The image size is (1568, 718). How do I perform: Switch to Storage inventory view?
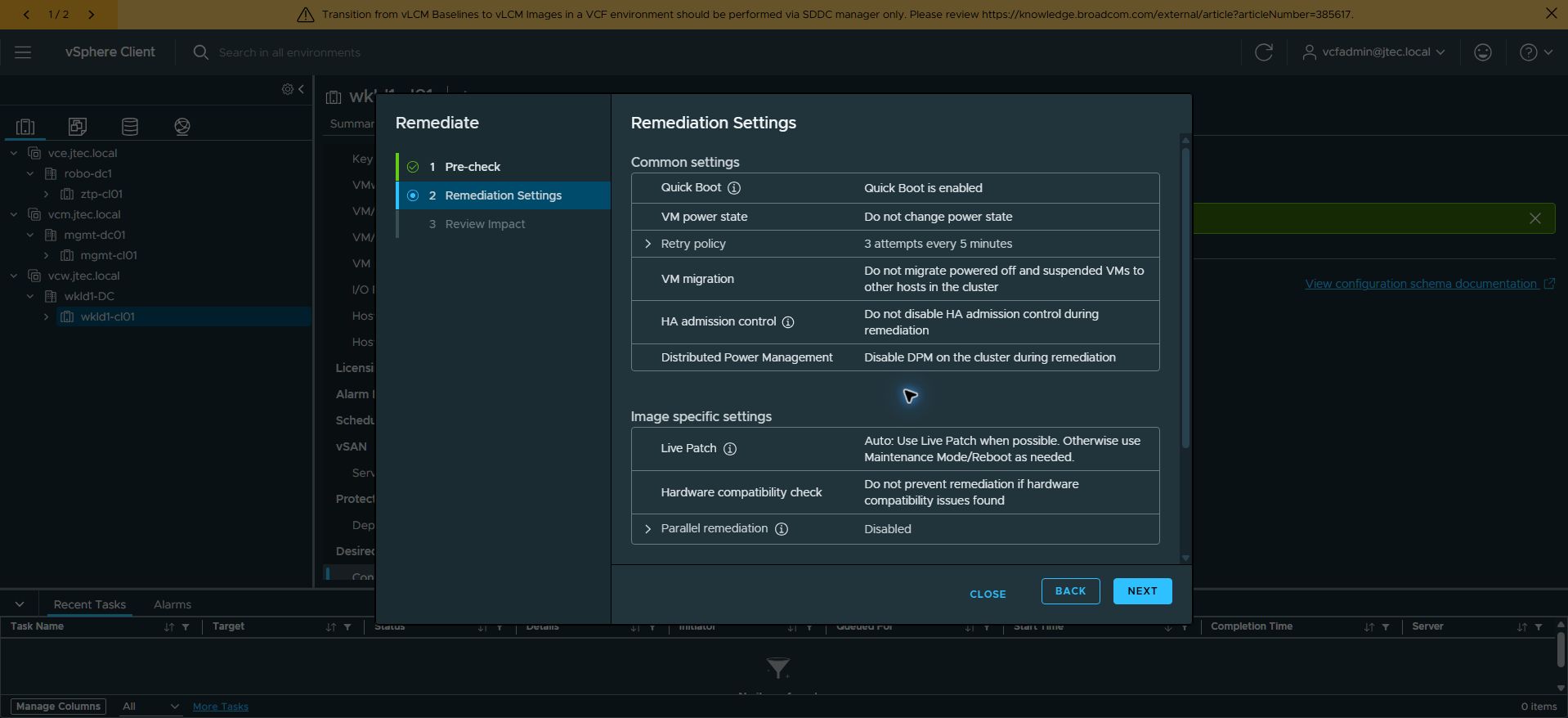(130, 126)
